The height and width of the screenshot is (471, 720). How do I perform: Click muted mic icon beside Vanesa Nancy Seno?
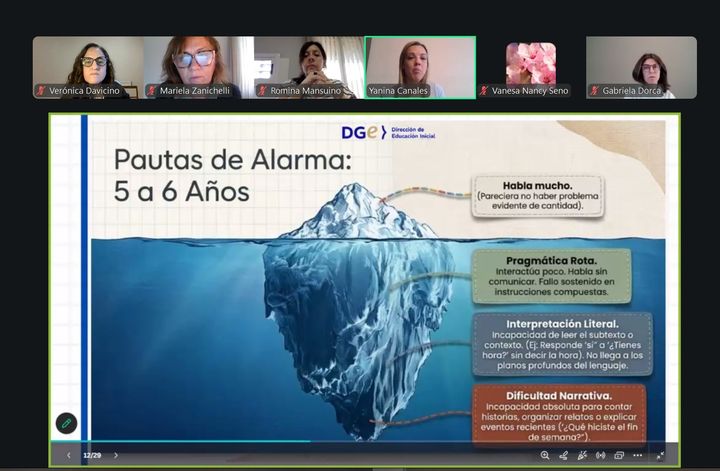click(x=484, y=90)
